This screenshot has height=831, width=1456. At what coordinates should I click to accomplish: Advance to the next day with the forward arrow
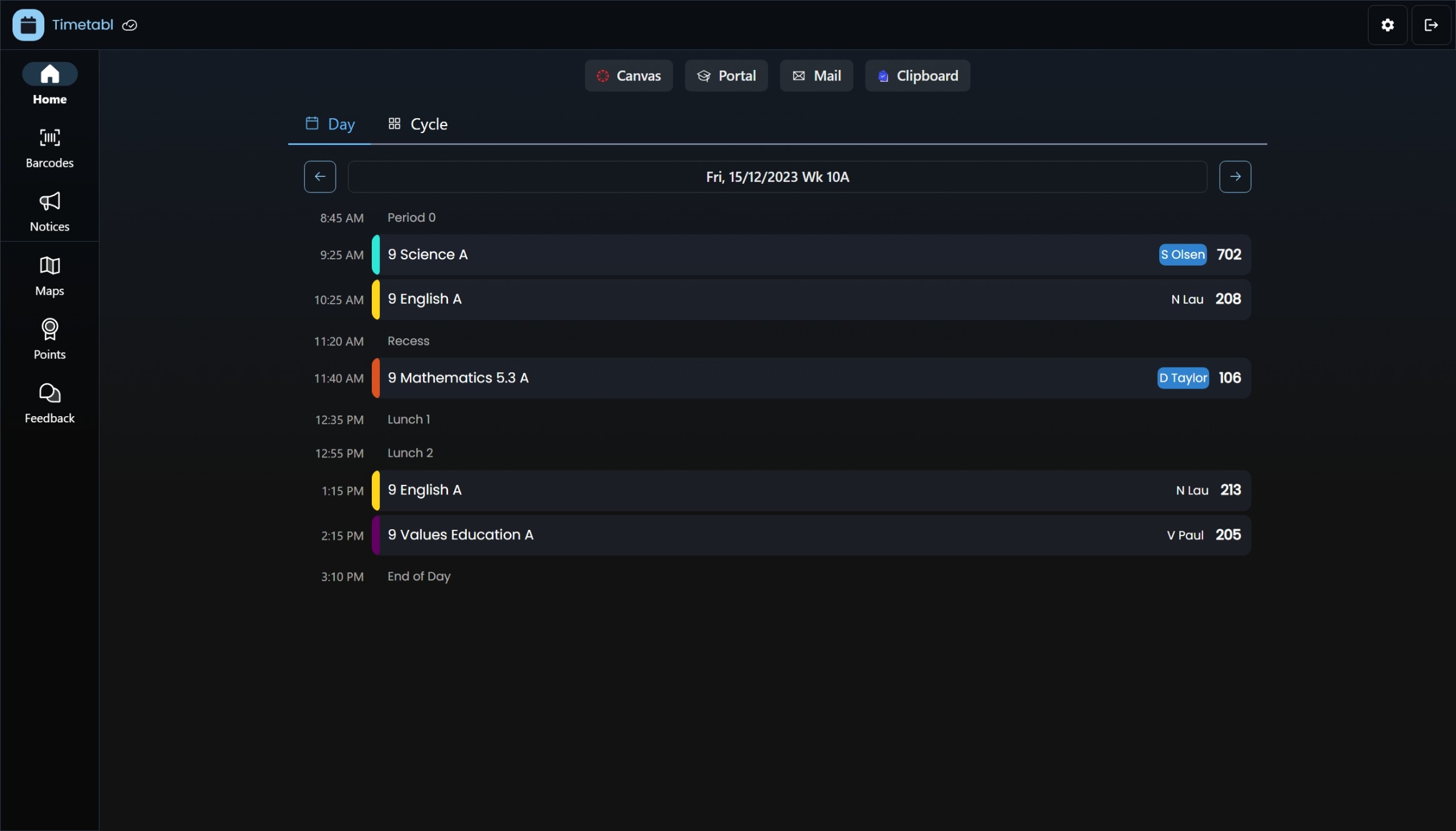1235,176
